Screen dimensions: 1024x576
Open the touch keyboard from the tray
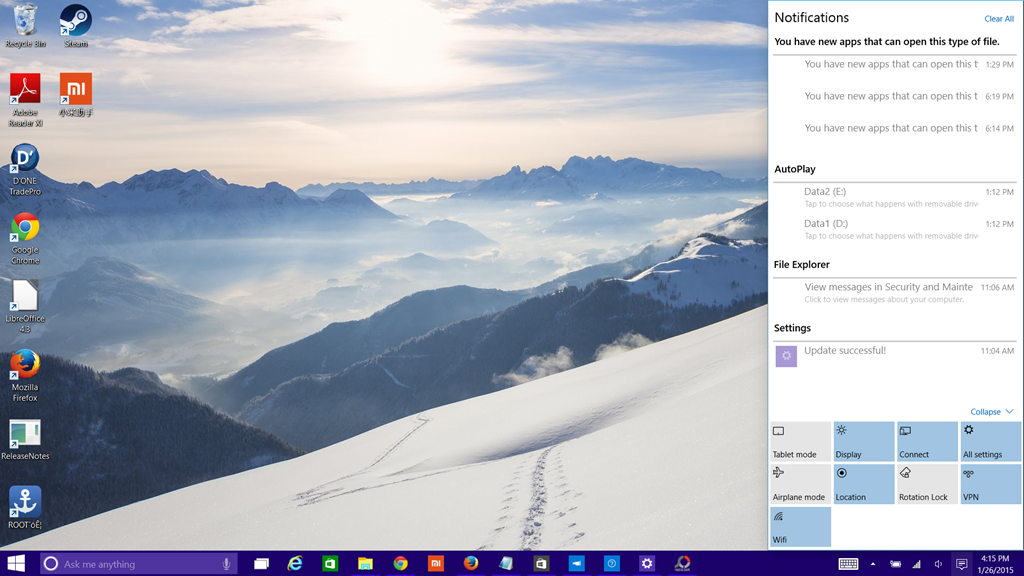point(851,563)
